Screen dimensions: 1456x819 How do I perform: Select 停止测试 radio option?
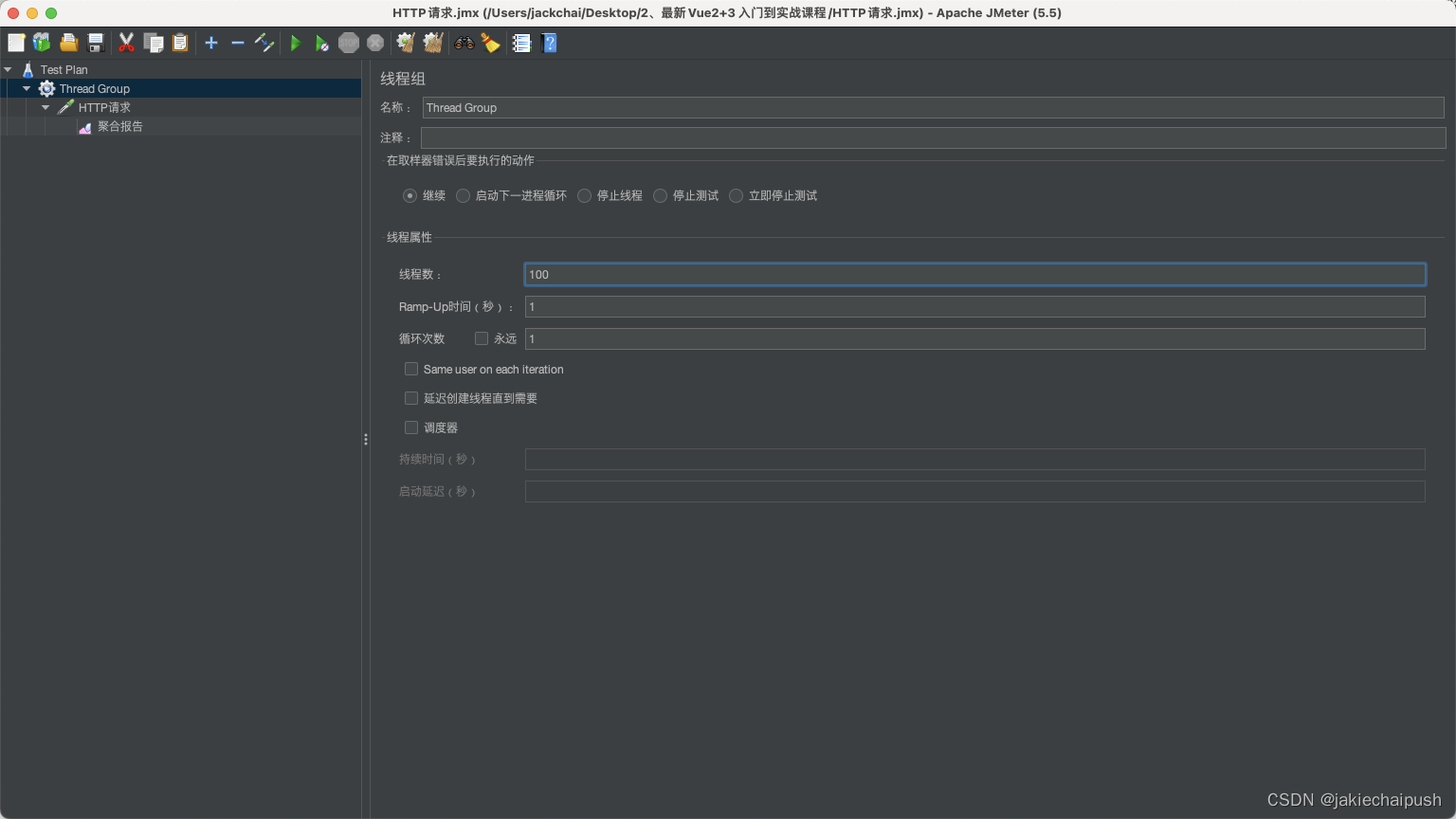pyautogui.click(x=660, y=195)
